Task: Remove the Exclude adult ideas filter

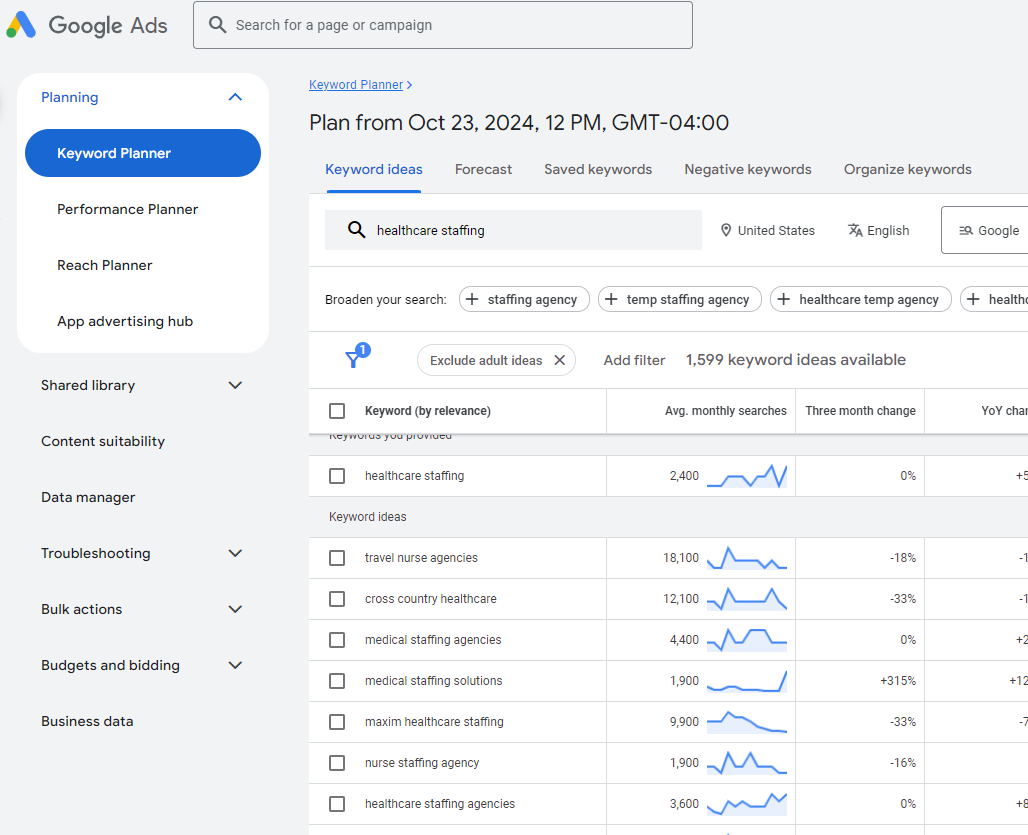Action: tap(559, 360)
